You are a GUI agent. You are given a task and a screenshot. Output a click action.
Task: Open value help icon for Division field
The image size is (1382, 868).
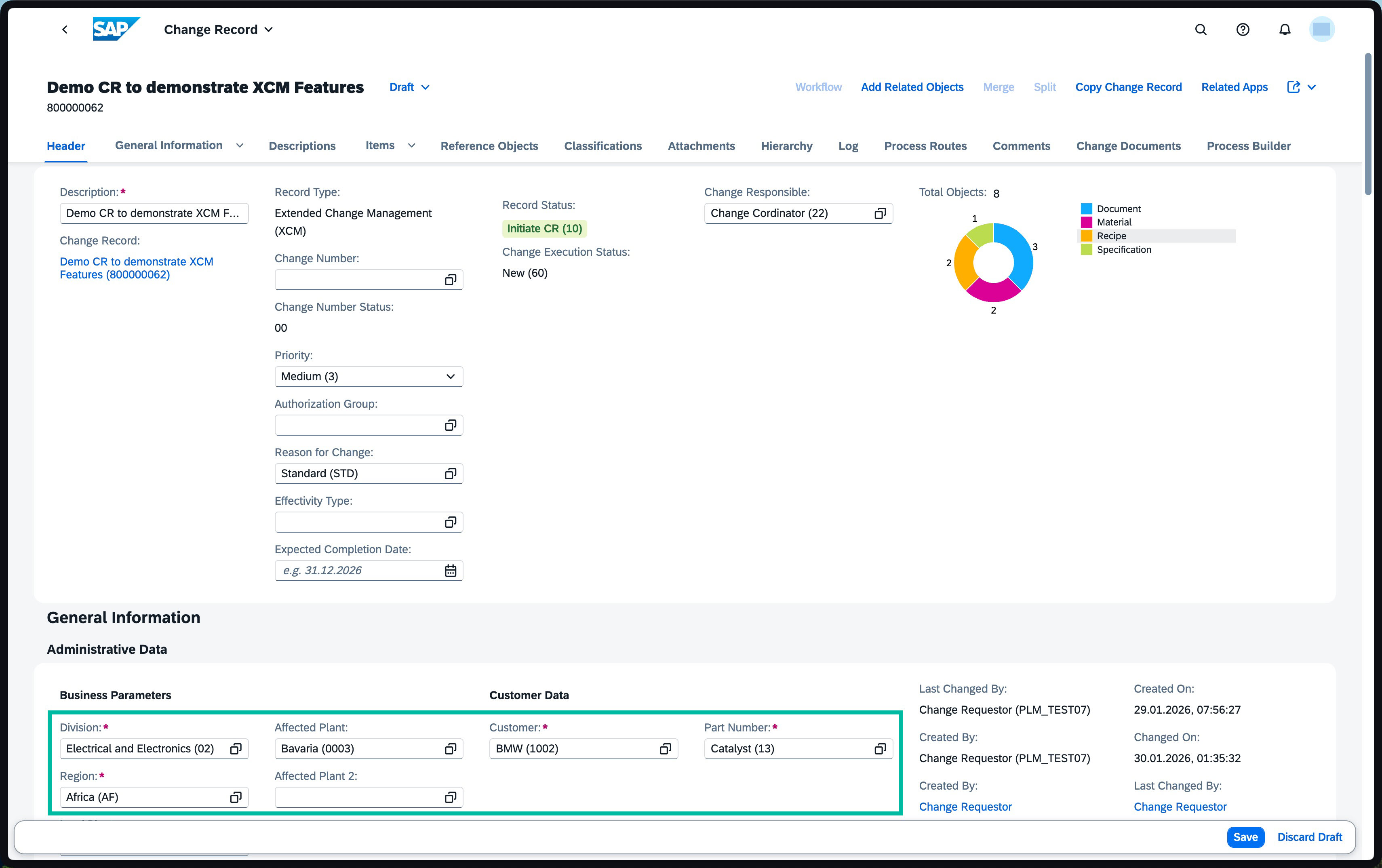[235, 749]
